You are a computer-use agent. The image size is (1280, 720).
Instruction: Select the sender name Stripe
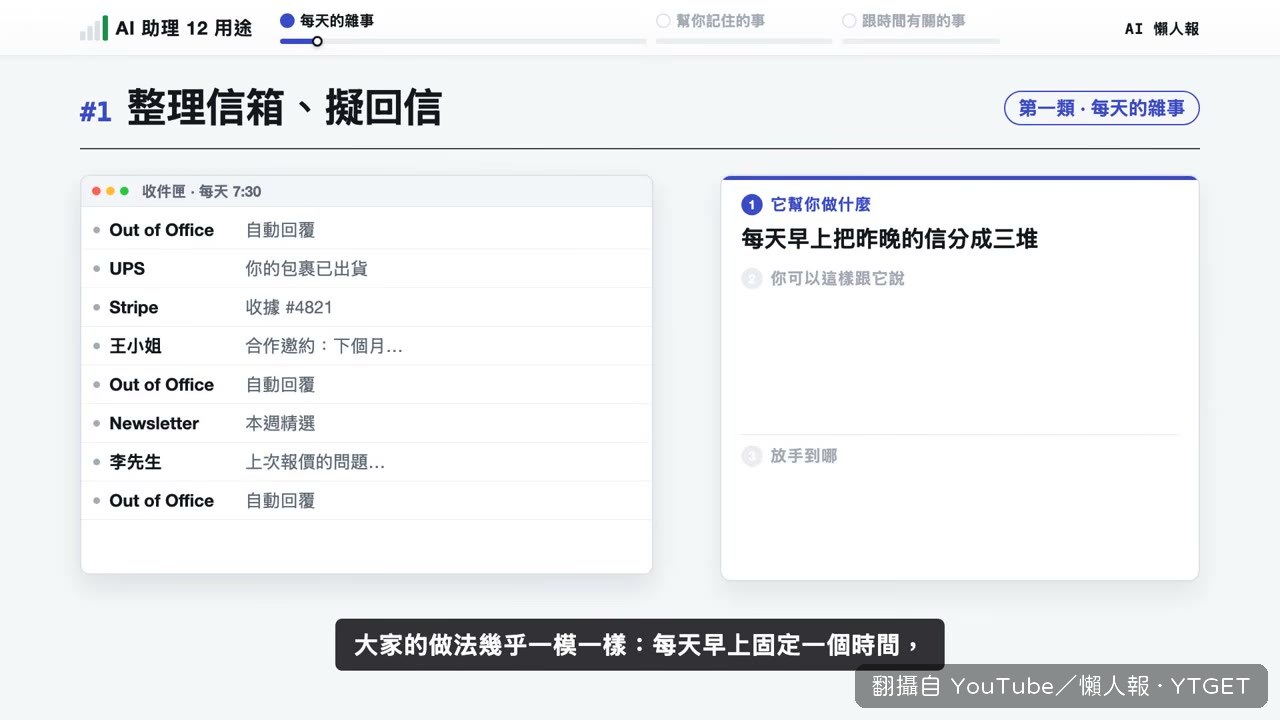pyautogui.click(x=134, y=308)
